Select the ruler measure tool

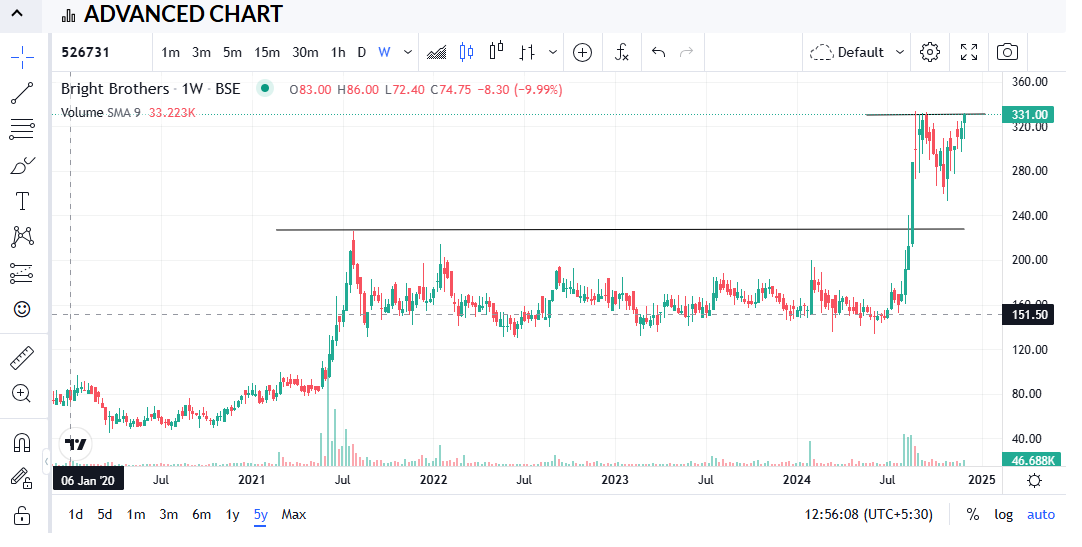point(22,358)
